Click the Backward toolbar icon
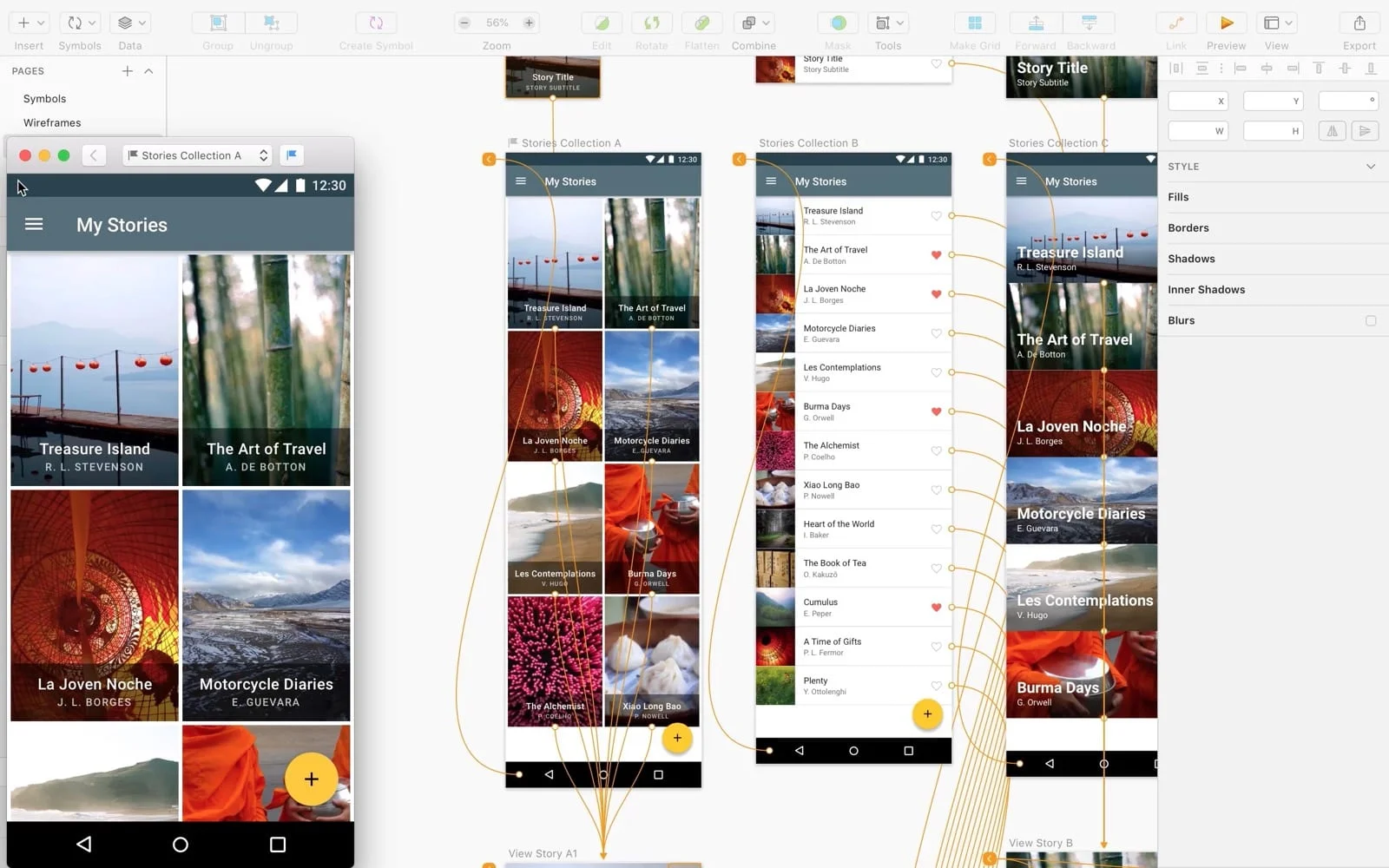The width and height of the screenshot is (1389, 868). tap(1089, 23)
